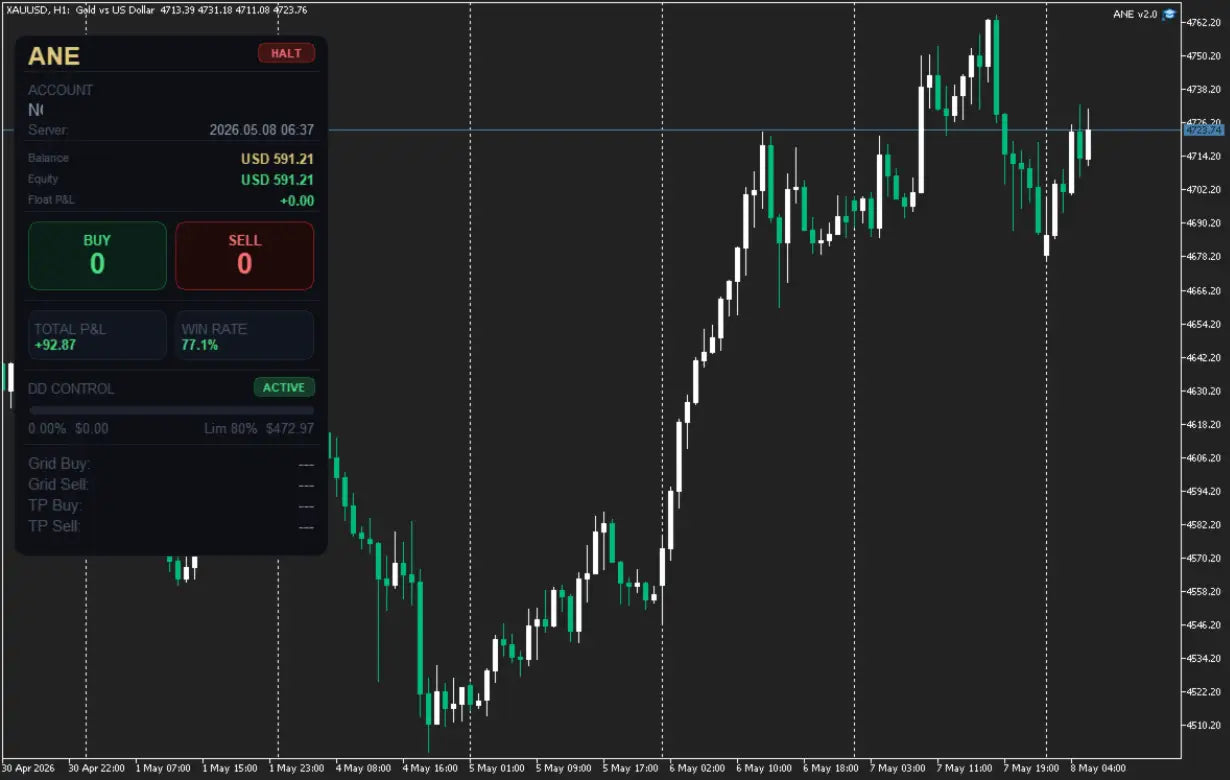The width and height of the screenshot is (1230, 780).
Task: Click price axis value 4510.20
Action: [1203, 725]
